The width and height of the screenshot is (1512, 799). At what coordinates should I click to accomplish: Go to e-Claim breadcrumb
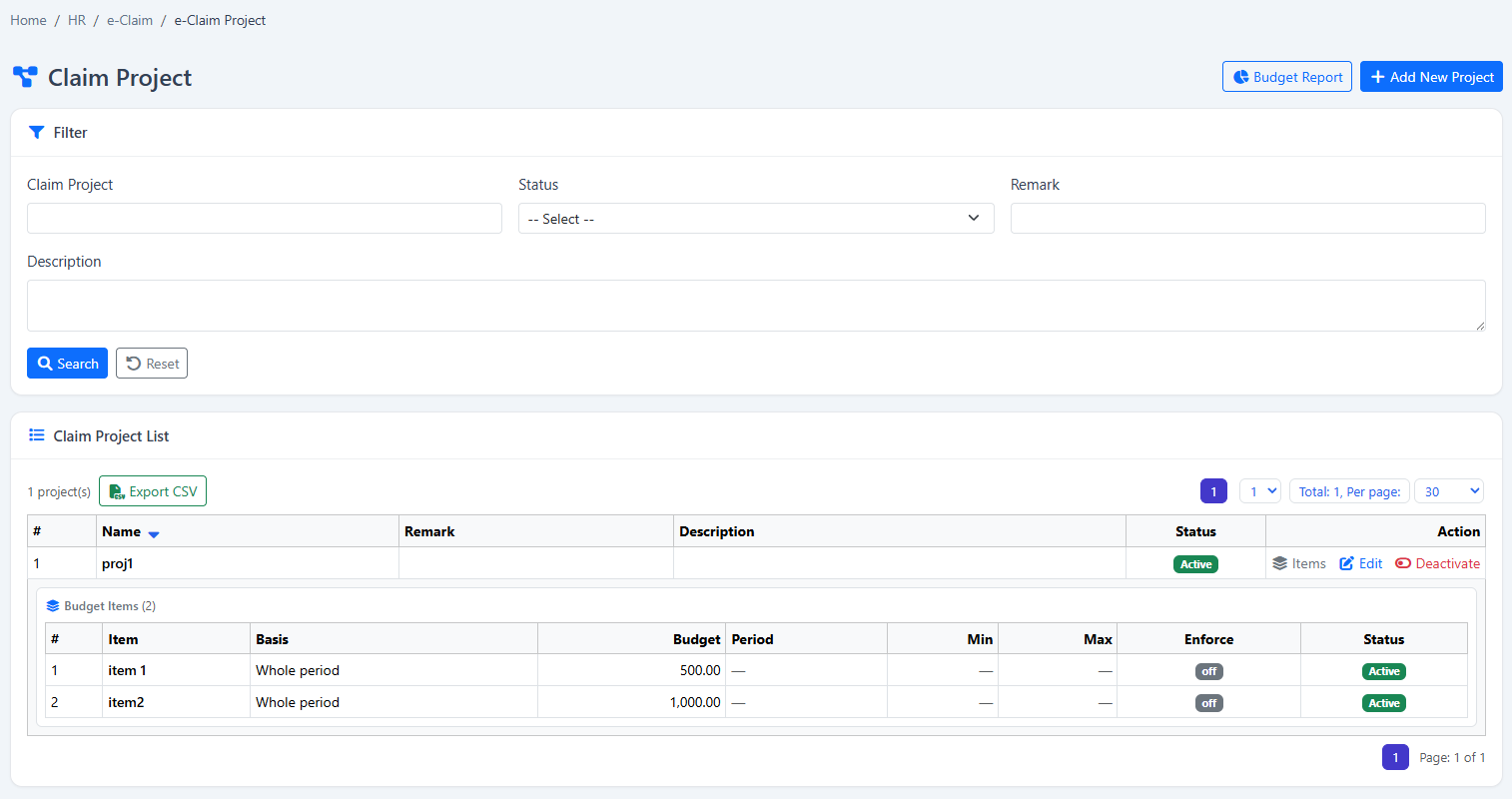pos(130,20)
